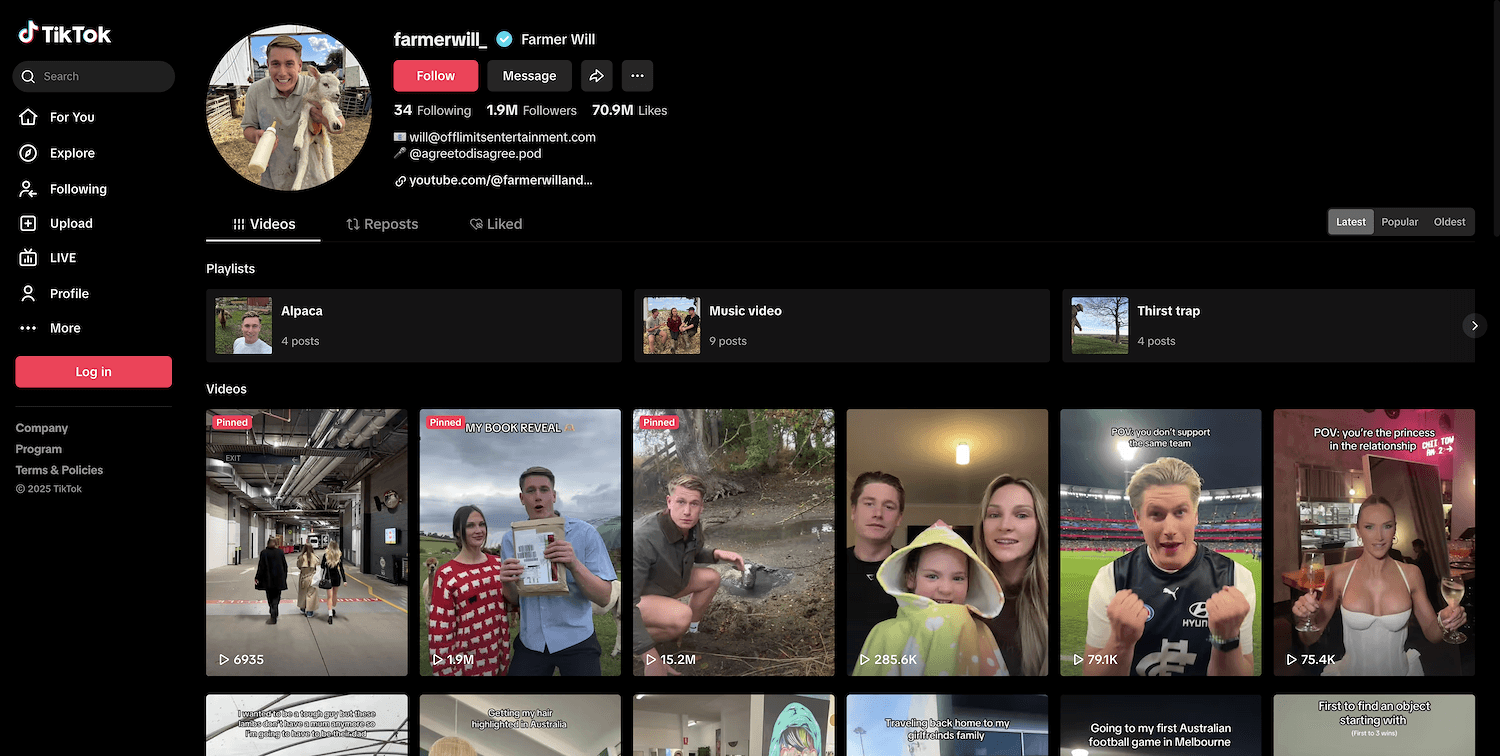1500x756 pixels.
Task: Follow the farmerwill_ account
Action: point(435,76)
